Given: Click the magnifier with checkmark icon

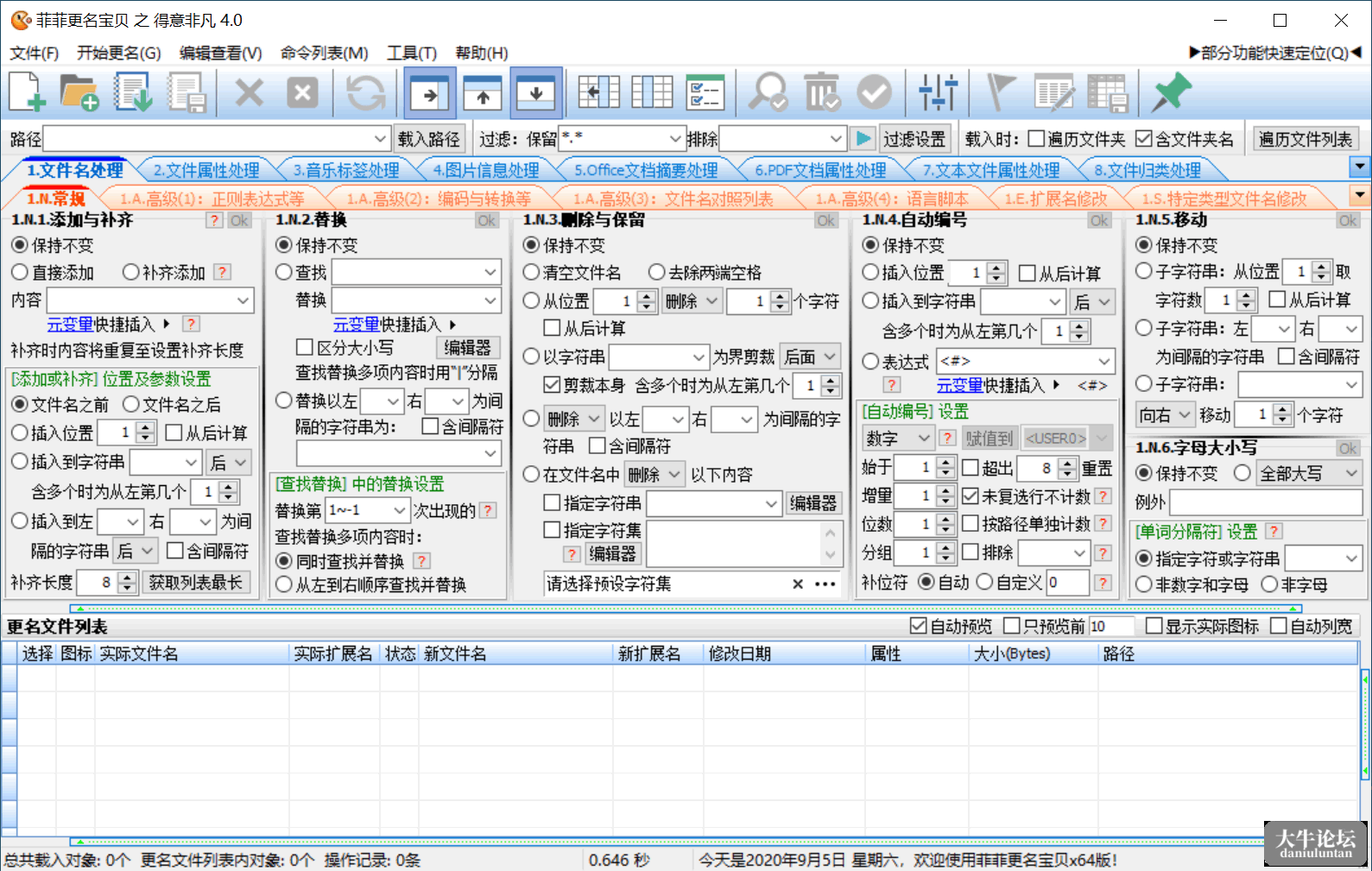Looking at the screenshot, I should [768, 92].
